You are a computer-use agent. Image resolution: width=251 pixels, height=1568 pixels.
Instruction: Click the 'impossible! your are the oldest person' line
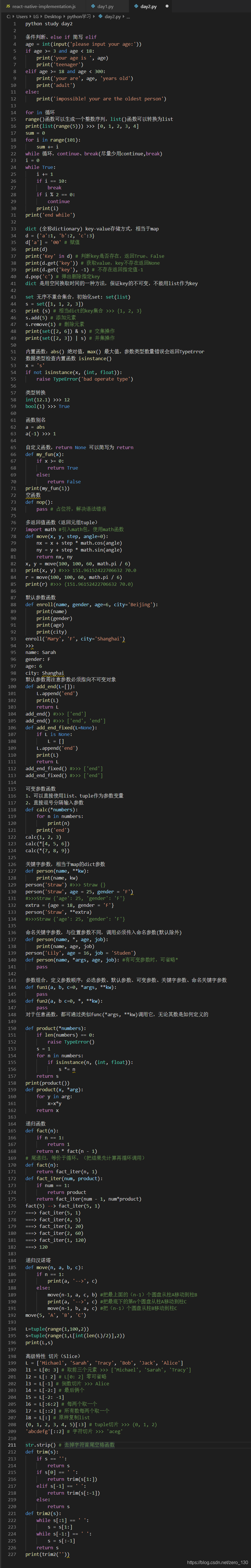pyautogui.click(x=101, y=99)
